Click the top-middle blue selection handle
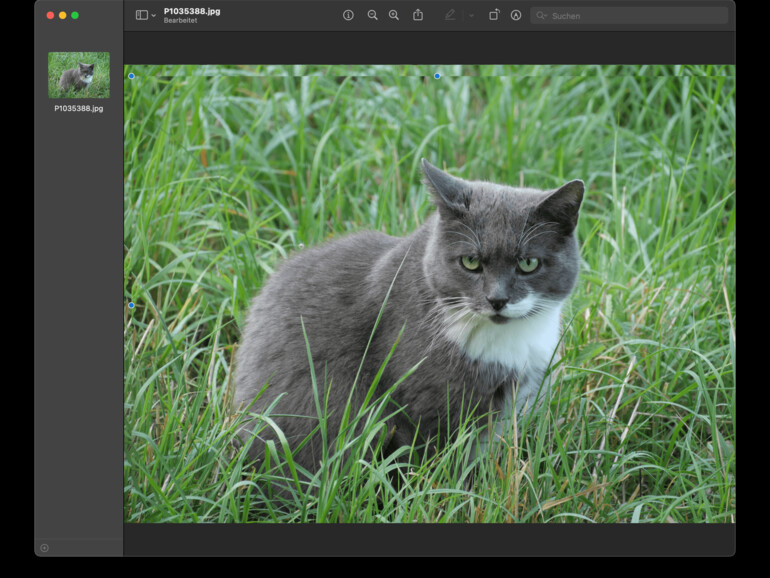 pos(437,76)
